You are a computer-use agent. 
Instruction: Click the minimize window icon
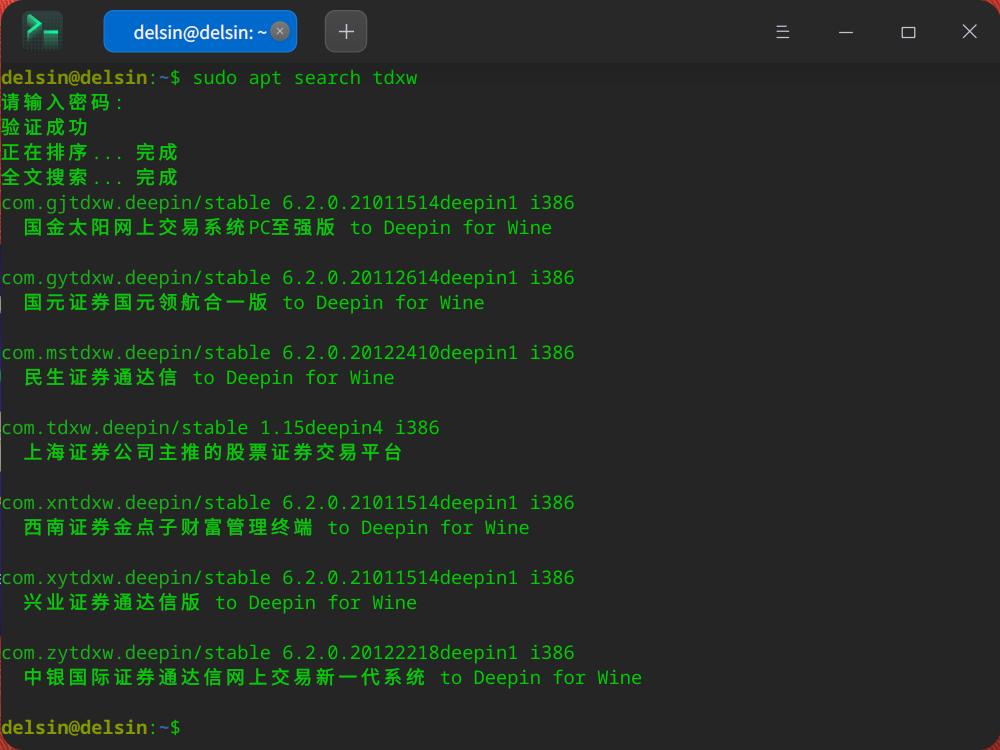pos(845,31)
